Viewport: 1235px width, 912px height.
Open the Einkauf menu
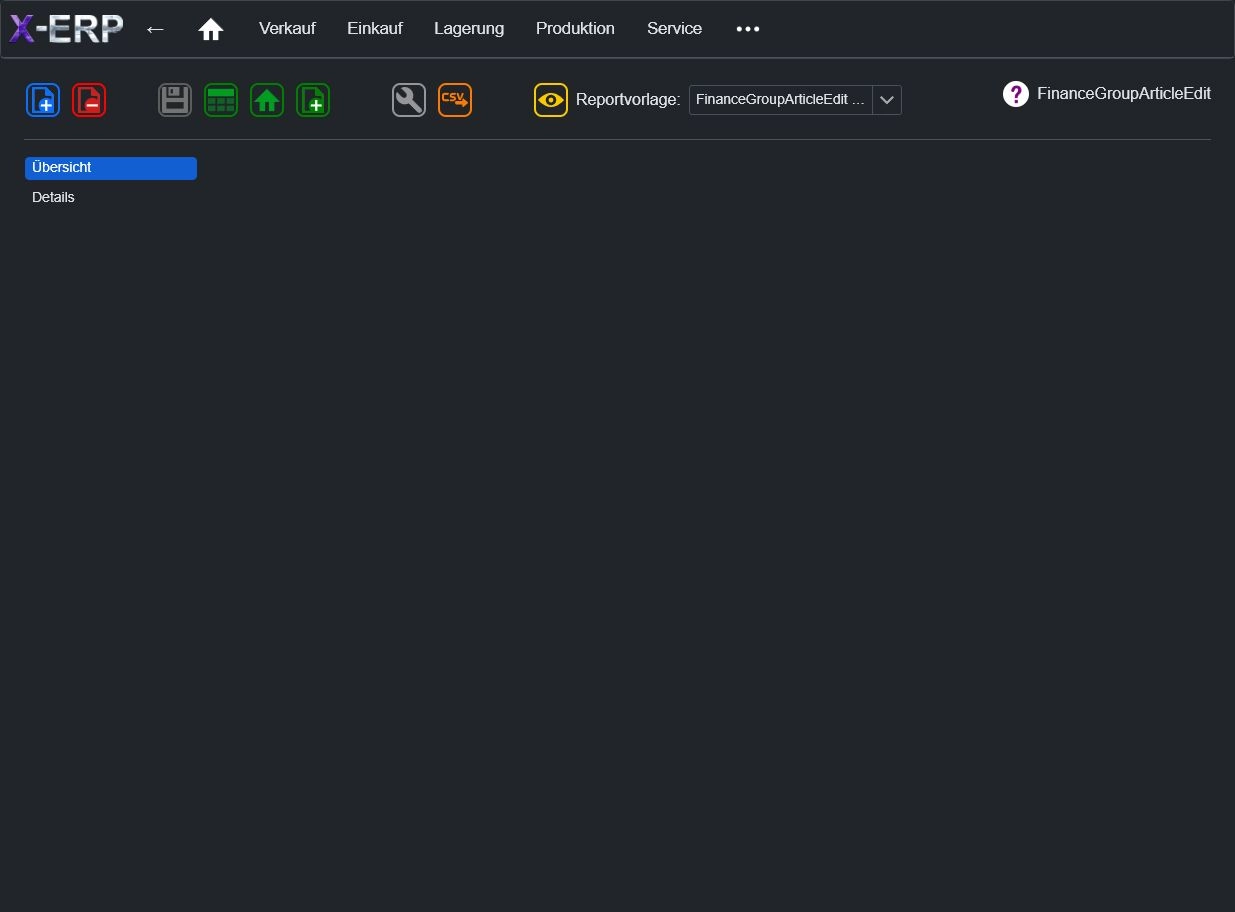(375, 29)
